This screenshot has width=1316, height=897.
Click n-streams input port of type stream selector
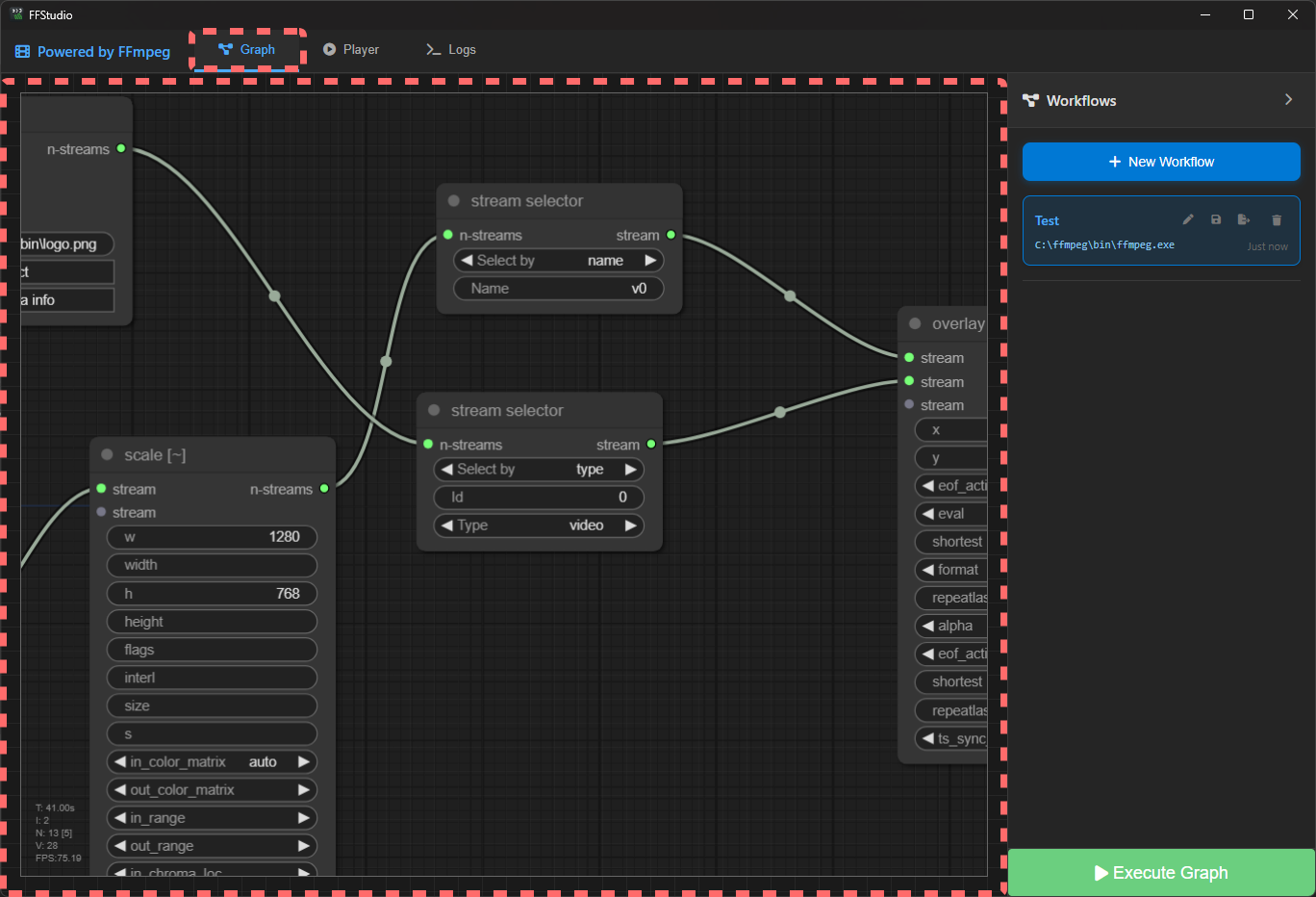point(428,444)
